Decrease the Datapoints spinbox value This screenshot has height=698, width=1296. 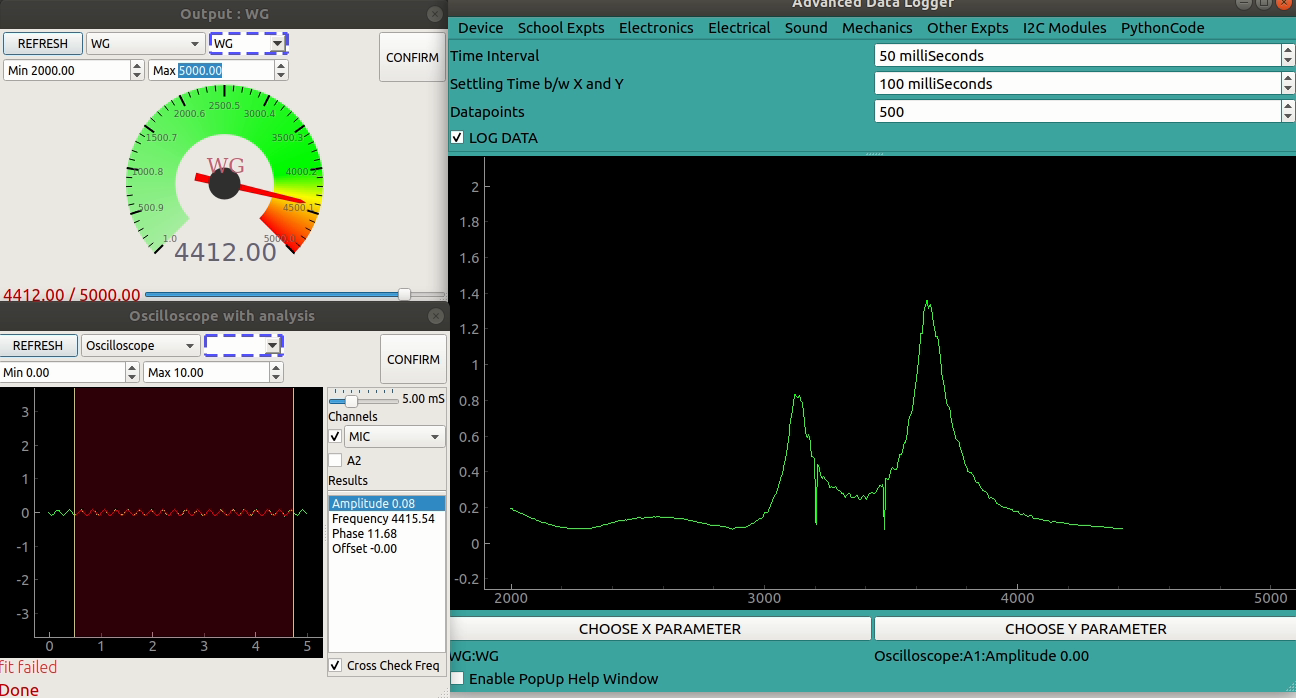(x=1287, y=117)
